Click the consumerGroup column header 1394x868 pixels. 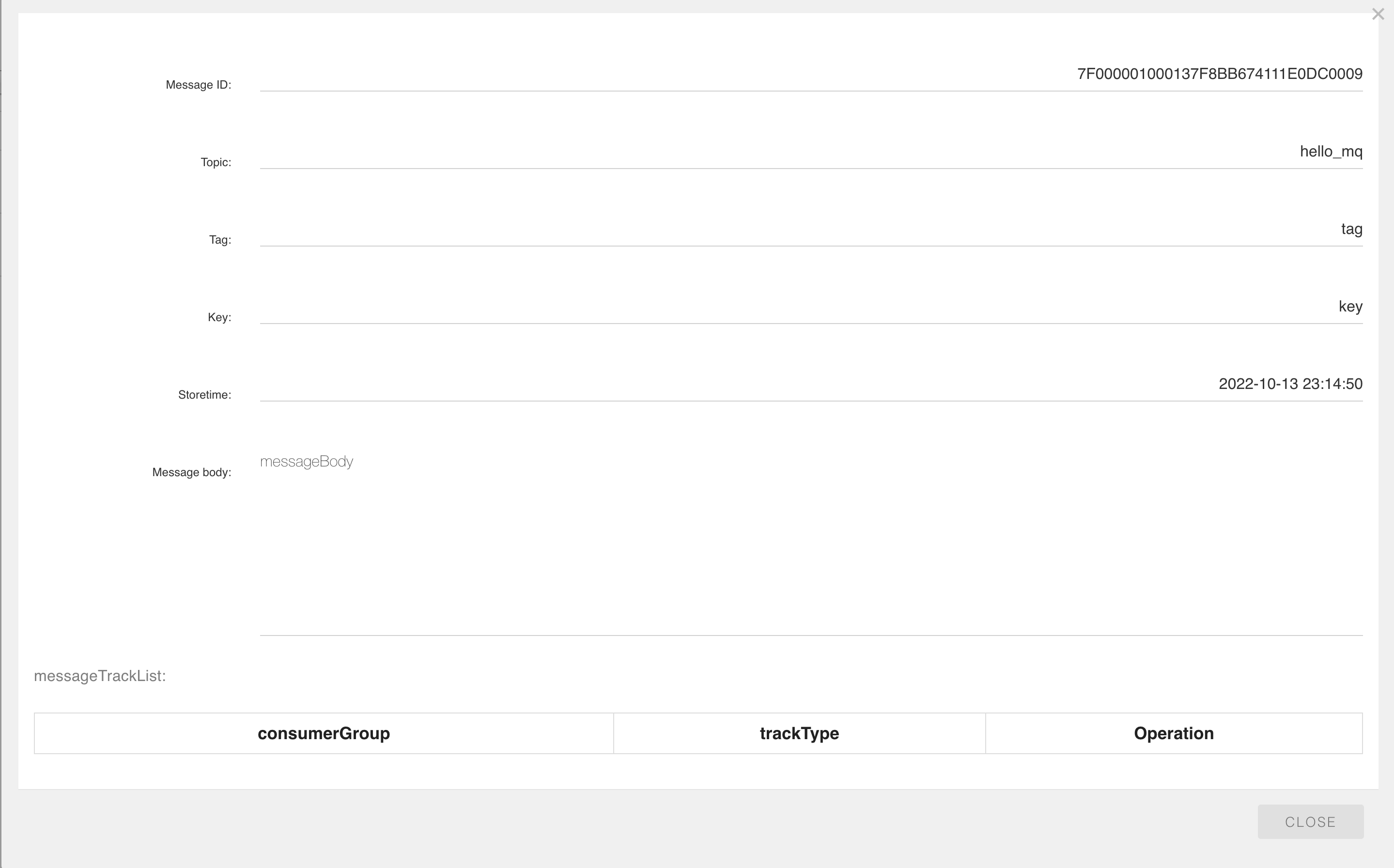(324, 733)
